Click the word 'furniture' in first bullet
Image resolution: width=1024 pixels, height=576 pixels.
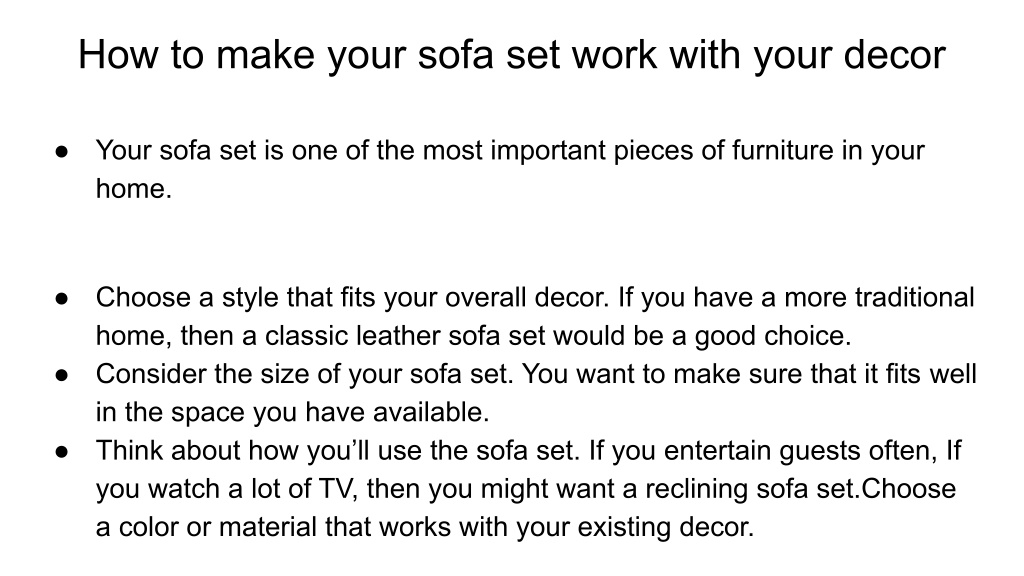[x=782, y=151]
